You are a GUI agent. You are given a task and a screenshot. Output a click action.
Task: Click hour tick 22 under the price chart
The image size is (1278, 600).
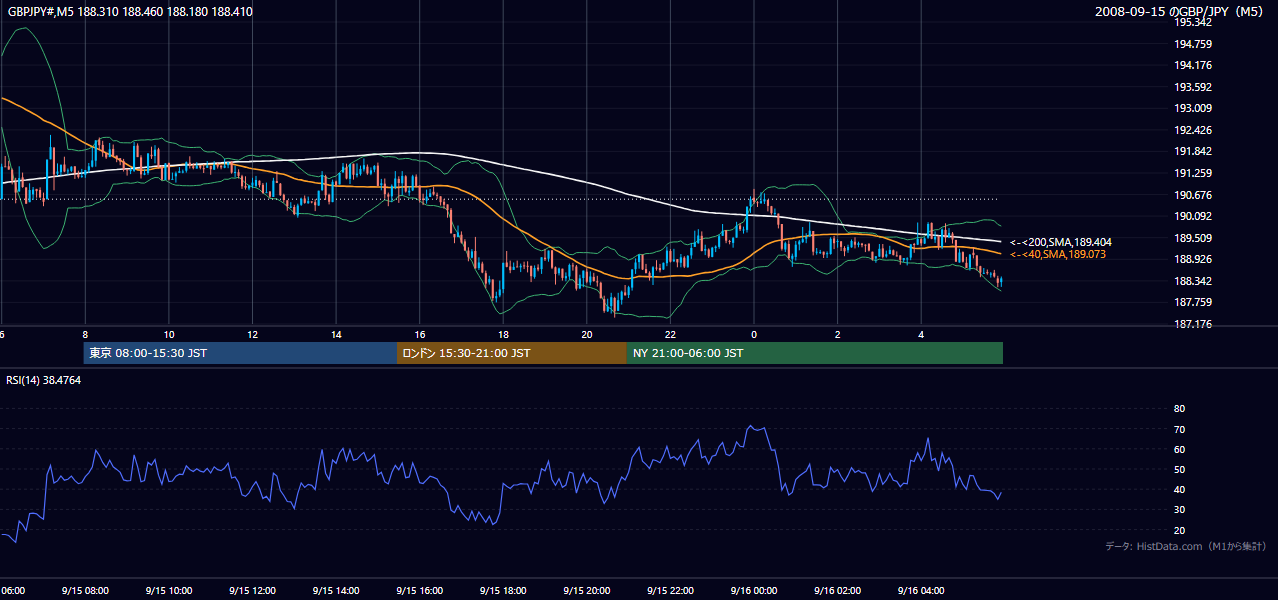click(670, 334)
